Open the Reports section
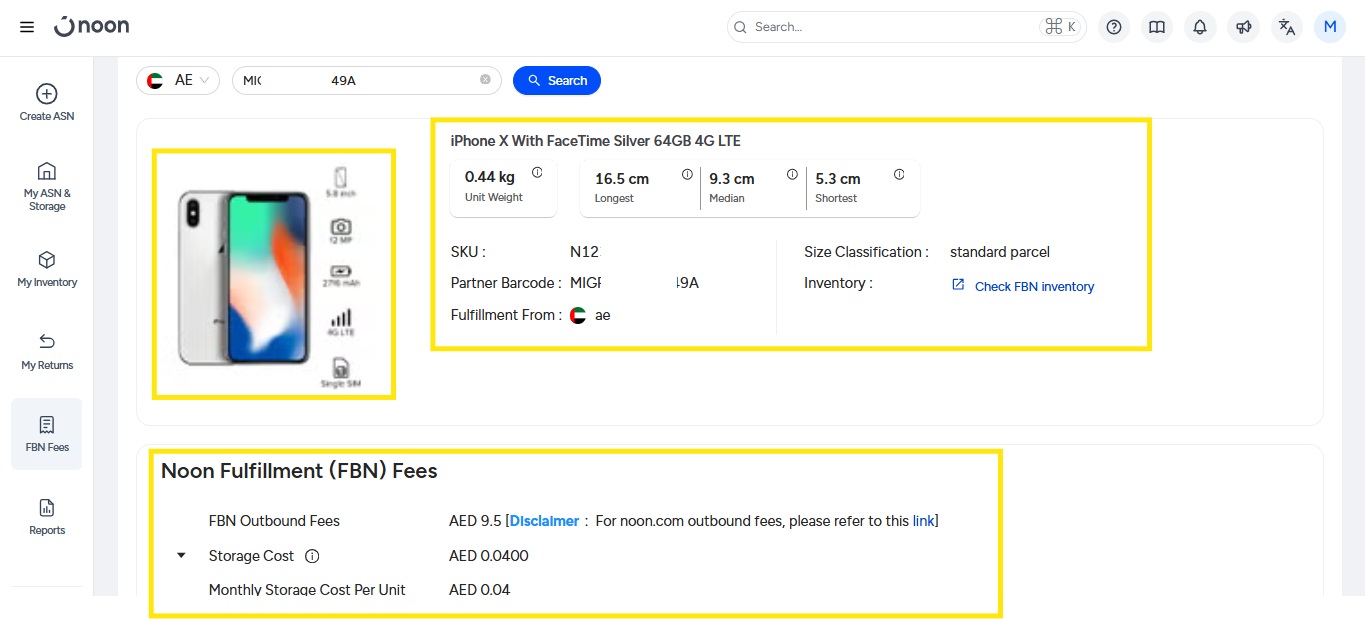 [x=47, y=516]
